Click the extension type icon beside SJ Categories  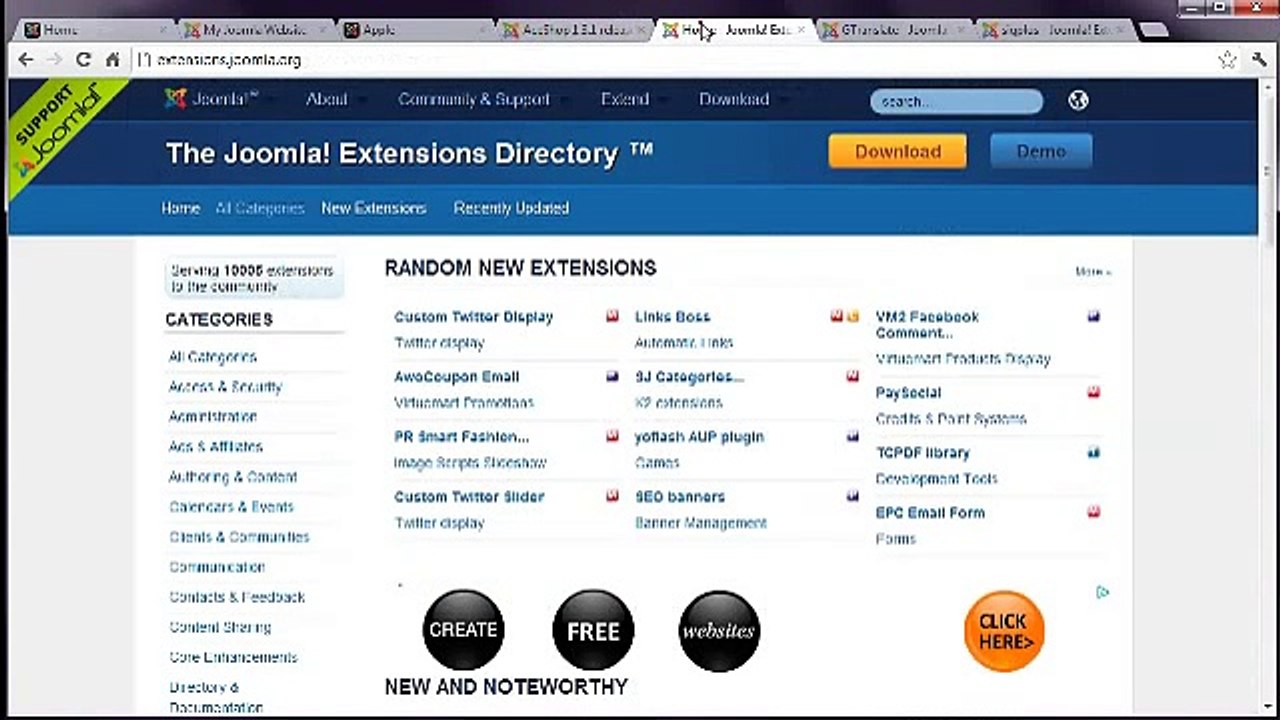[x=853, y=376]
